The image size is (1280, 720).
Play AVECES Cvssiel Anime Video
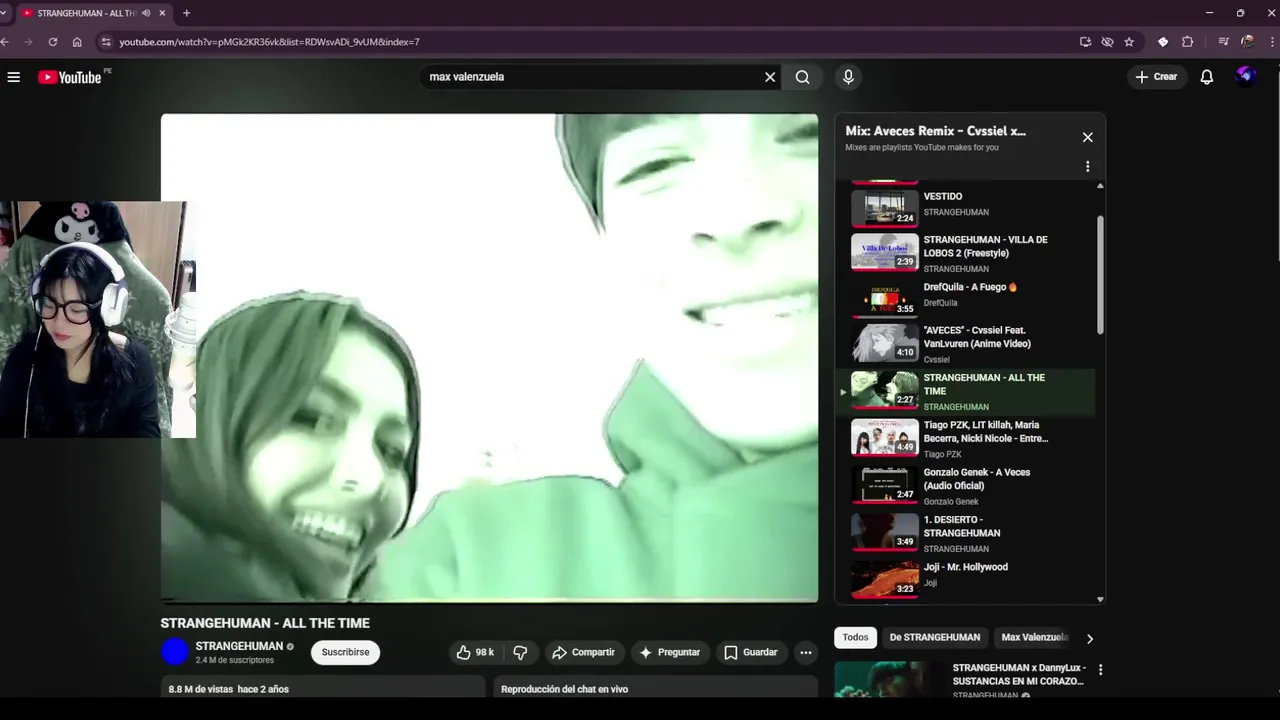965,344
